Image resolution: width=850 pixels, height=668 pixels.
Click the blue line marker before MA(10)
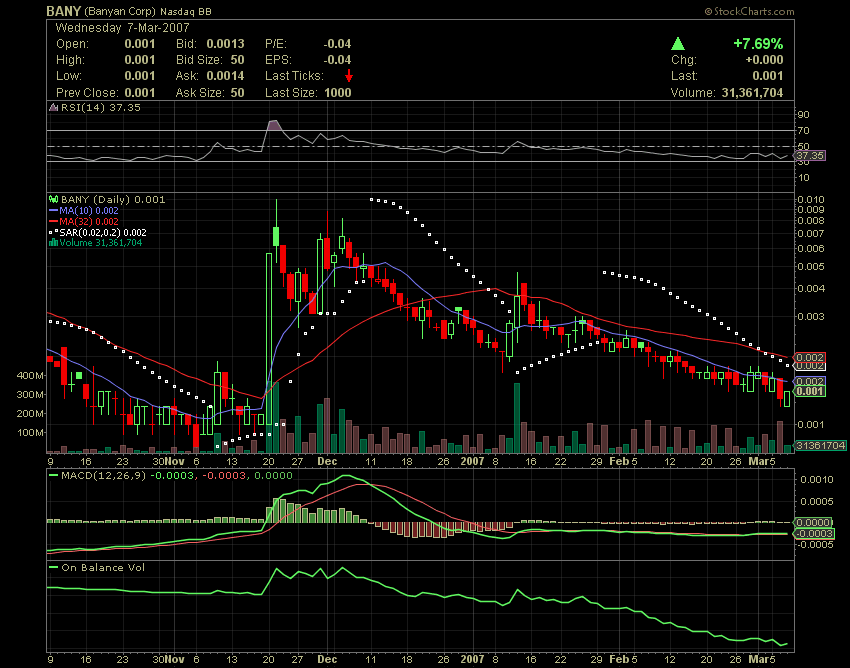point(54,210)
